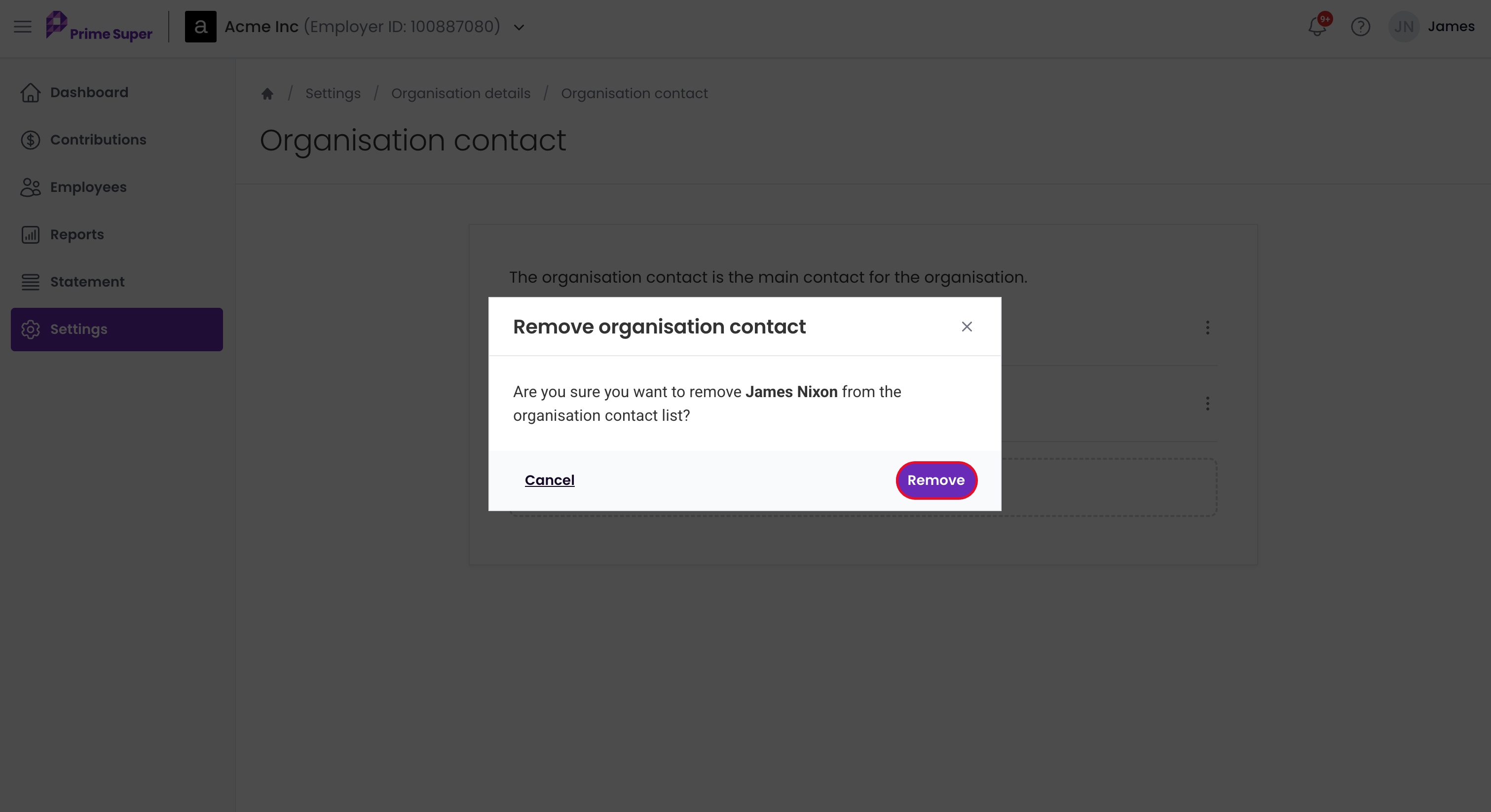Follow the Settings breadcrumb link

(333, 93)
